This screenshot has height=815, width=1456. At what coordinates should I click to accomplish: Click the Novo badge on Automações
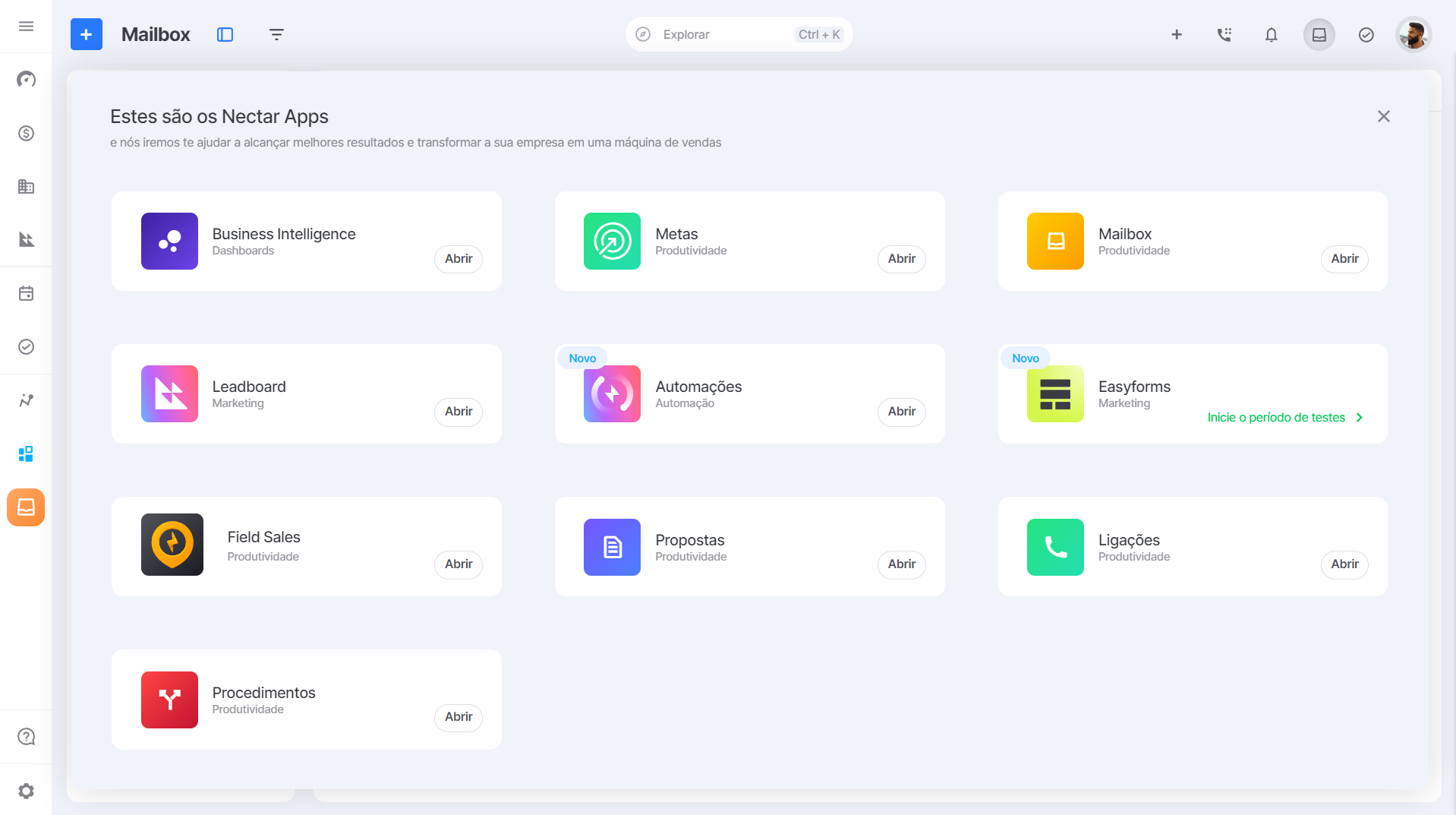582,359
